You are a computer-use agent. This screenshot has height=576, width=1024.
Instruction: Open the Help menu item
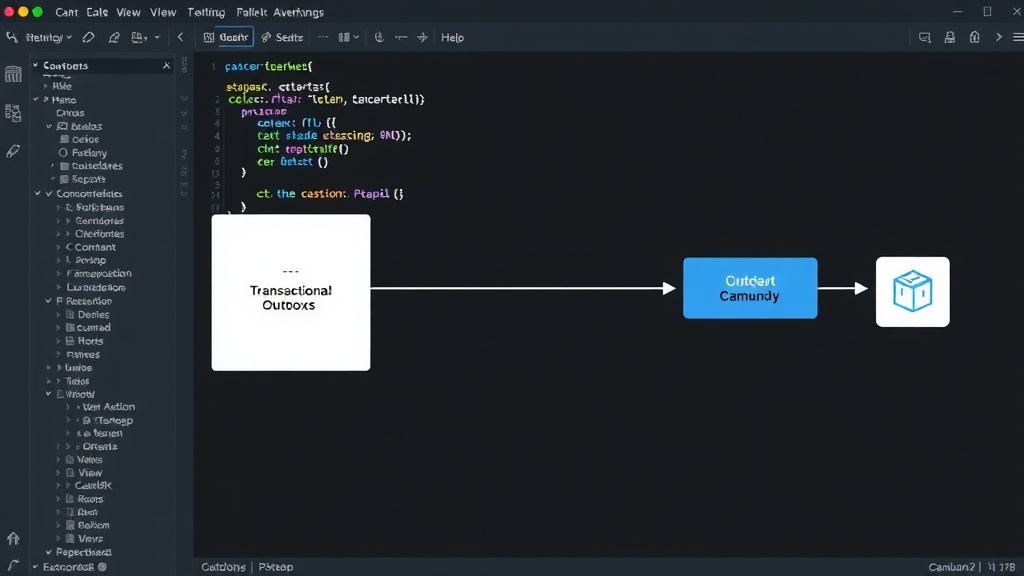(x=452, y=38)
